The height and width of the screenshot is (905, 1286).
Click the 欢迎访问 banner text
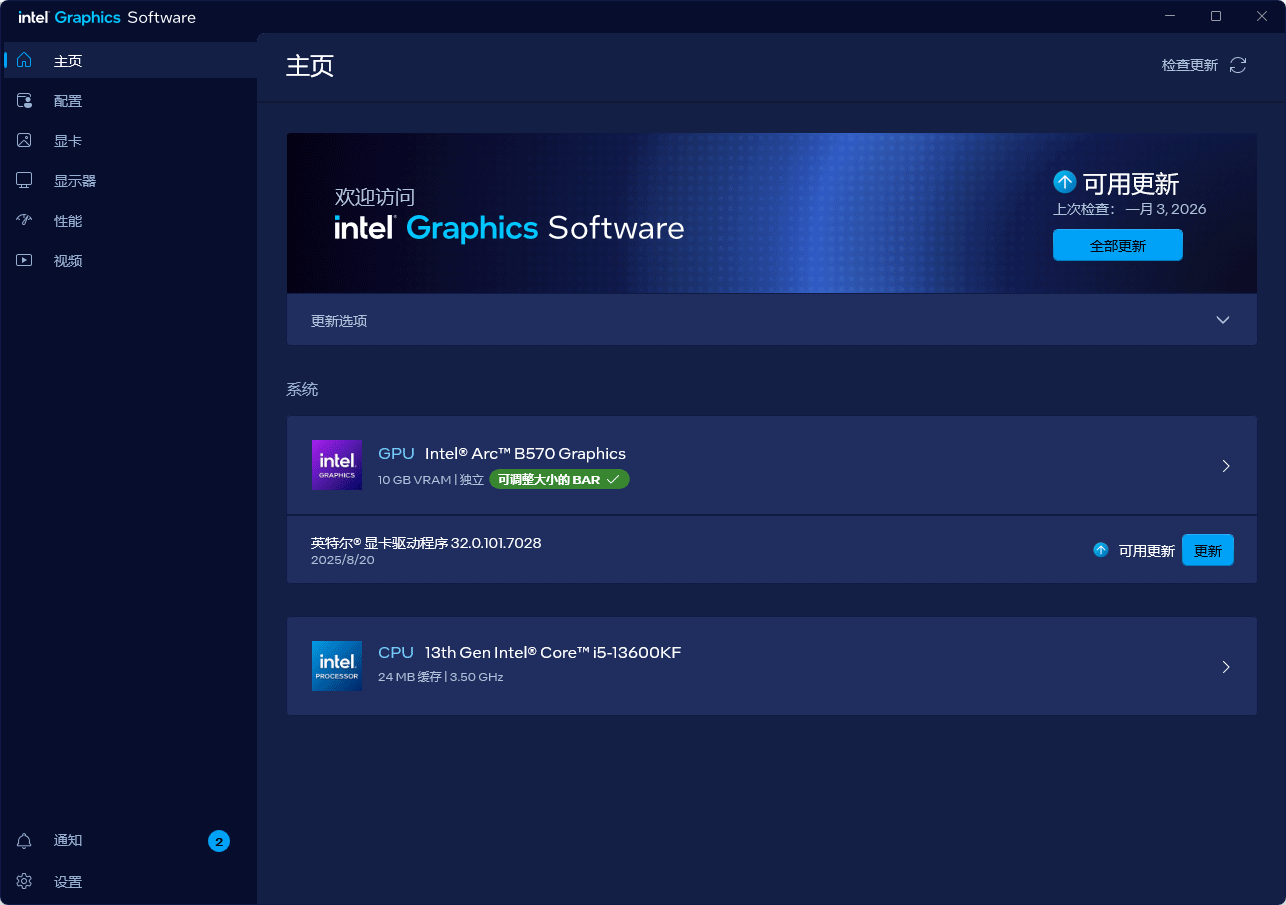[x=375, y=197]
